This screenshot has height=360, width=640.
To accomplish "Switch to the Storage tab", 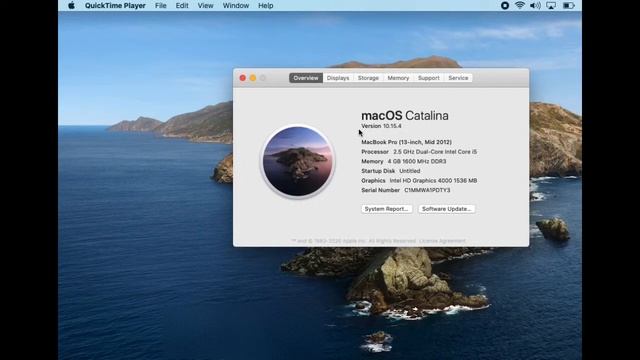I will click(368, 78).
